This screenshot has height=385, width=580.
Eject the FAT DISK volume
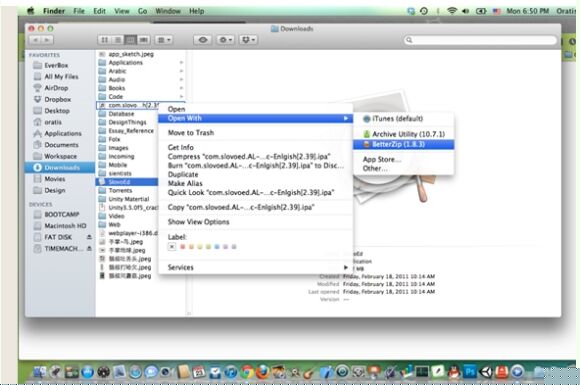(89, 237)
